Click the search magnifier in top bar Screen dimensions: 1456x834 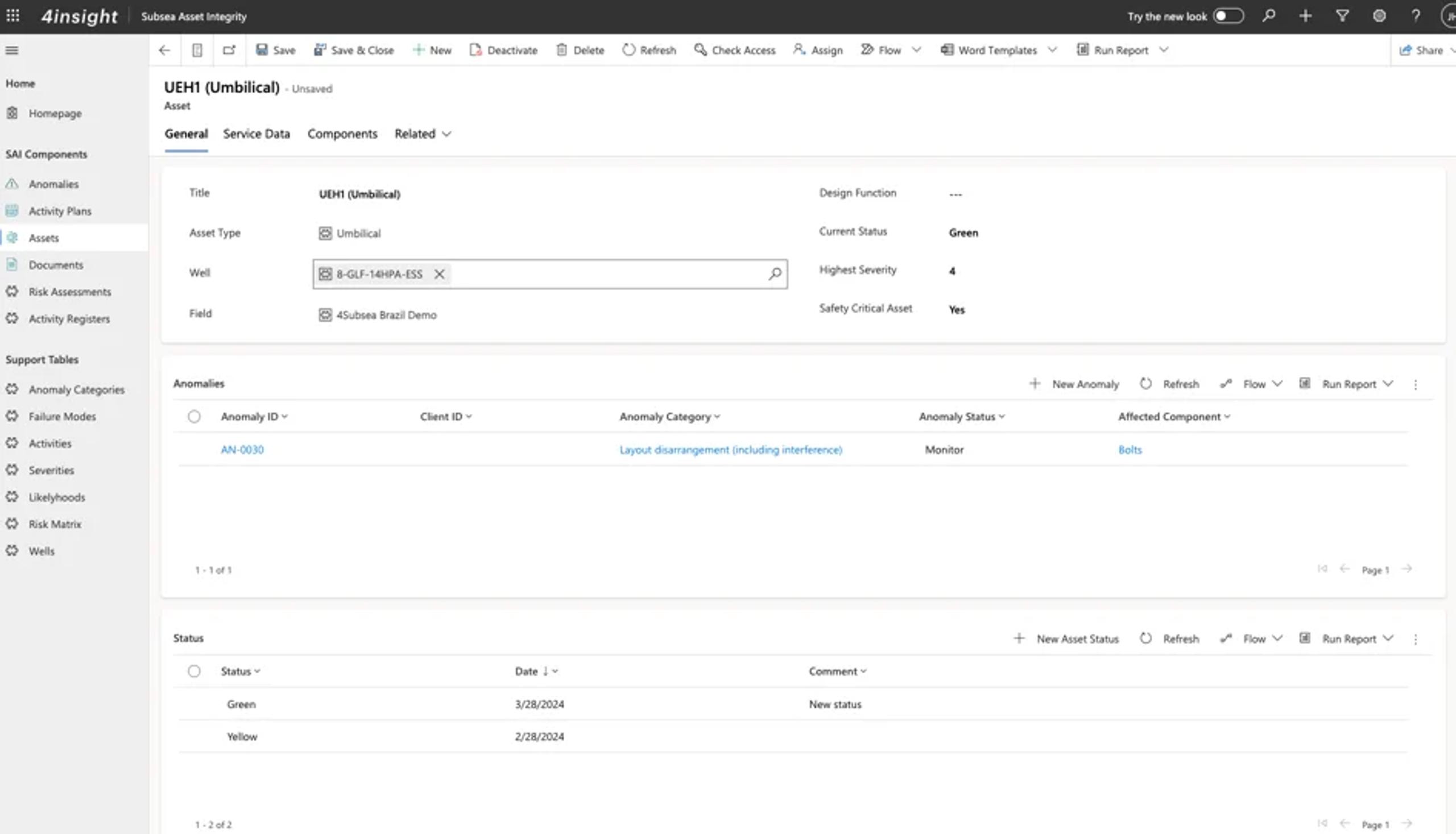[x=1269, y=16]
